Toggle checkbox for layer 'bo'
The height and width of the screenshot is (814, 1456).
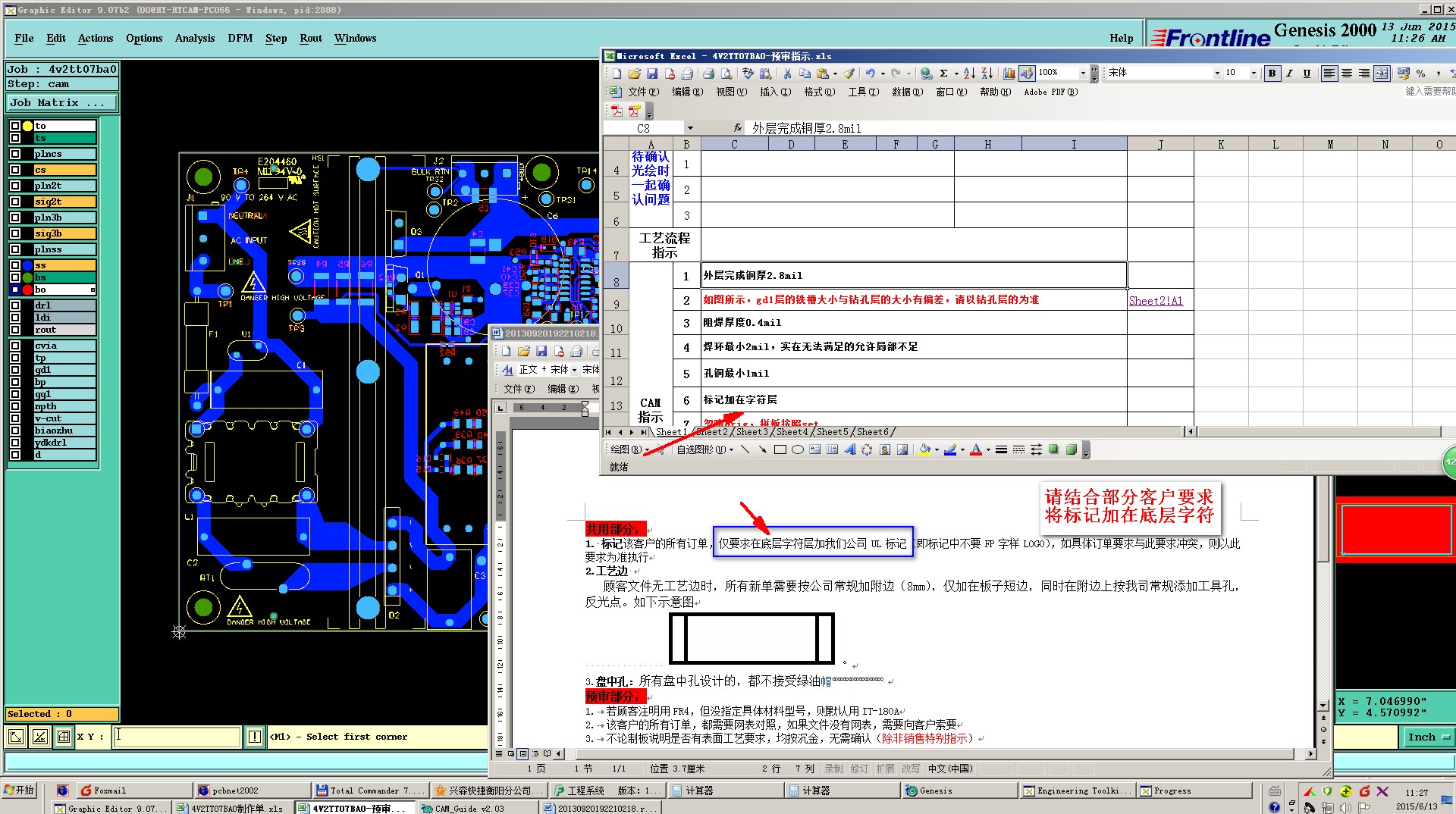(14, 290)
